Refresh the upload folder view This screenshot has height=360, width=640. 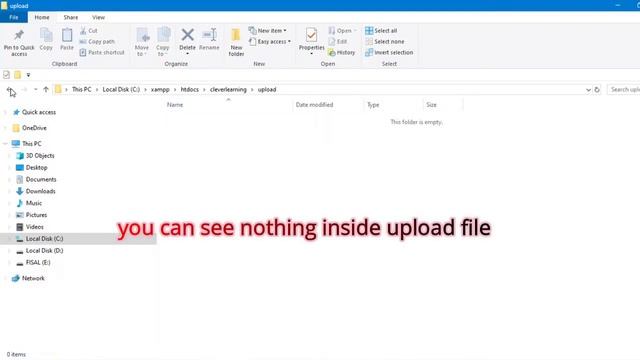pyautogui.click(x=597, y=89)
